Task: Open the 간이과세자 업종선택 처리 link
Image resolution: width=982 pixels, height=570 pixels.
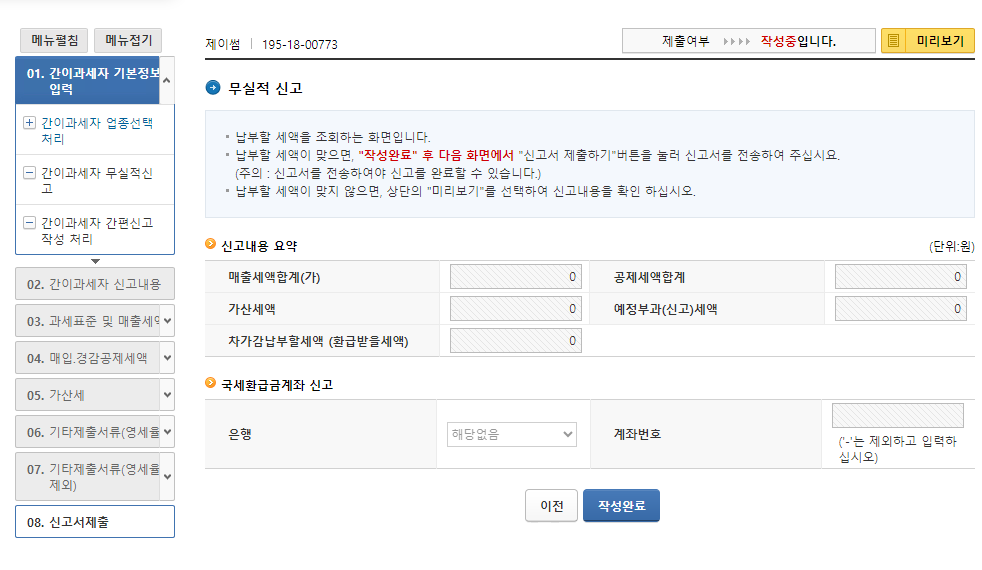Action: (x=97, y=130)
